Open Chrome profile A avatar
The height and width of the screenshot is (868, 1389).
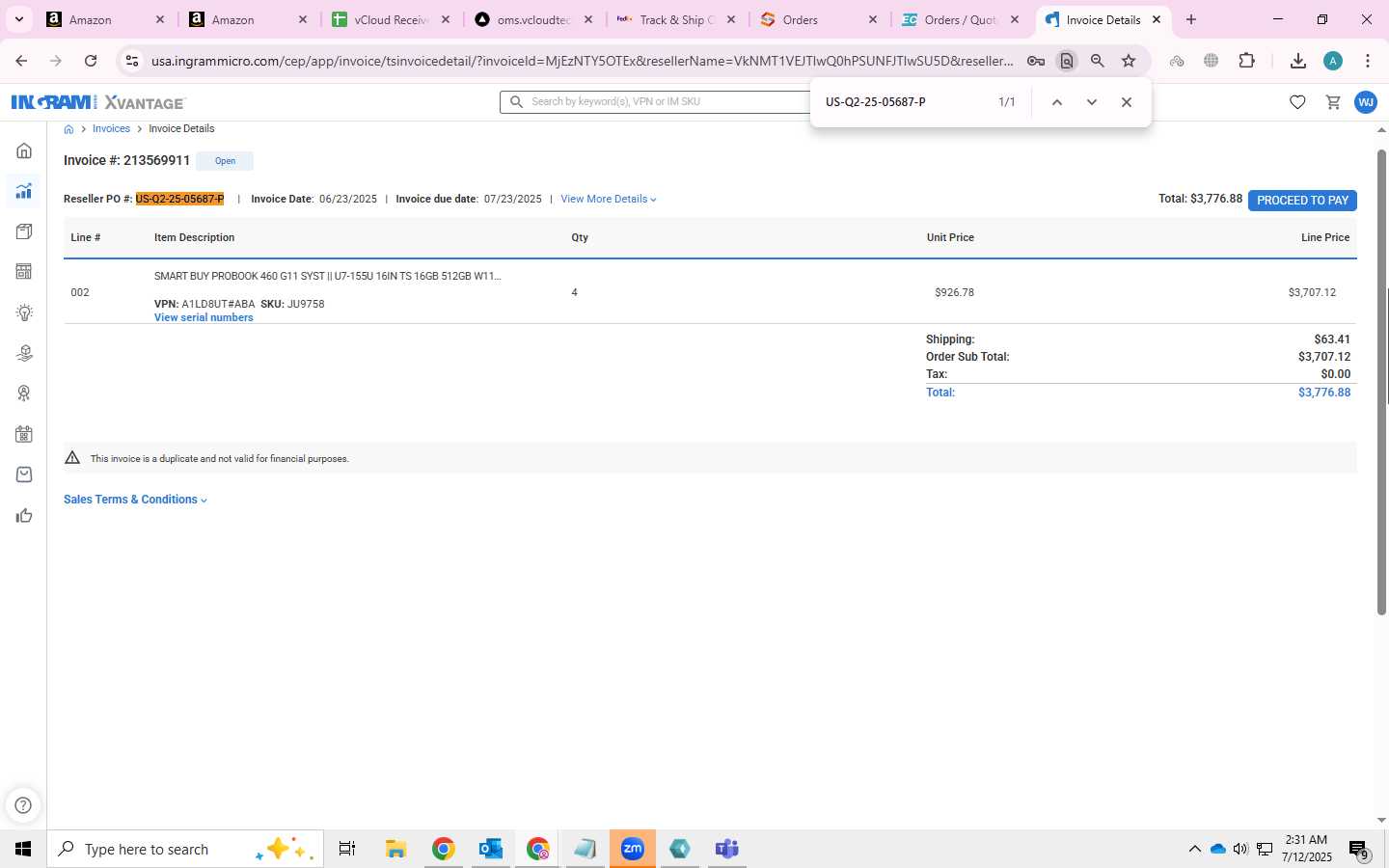point(1333,61)
